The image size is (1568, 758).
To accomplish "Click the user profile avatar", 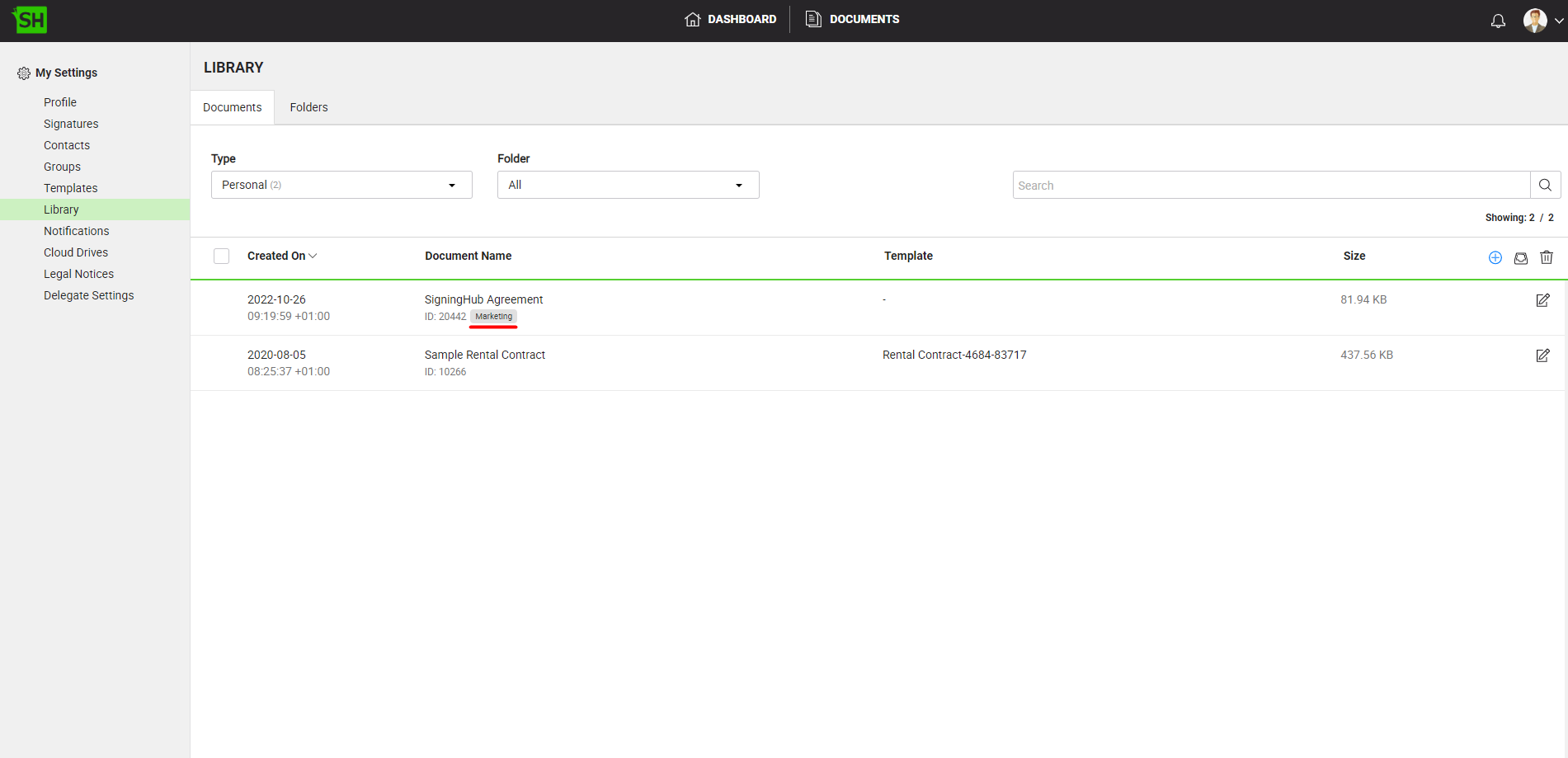I will click(1534, 21).
